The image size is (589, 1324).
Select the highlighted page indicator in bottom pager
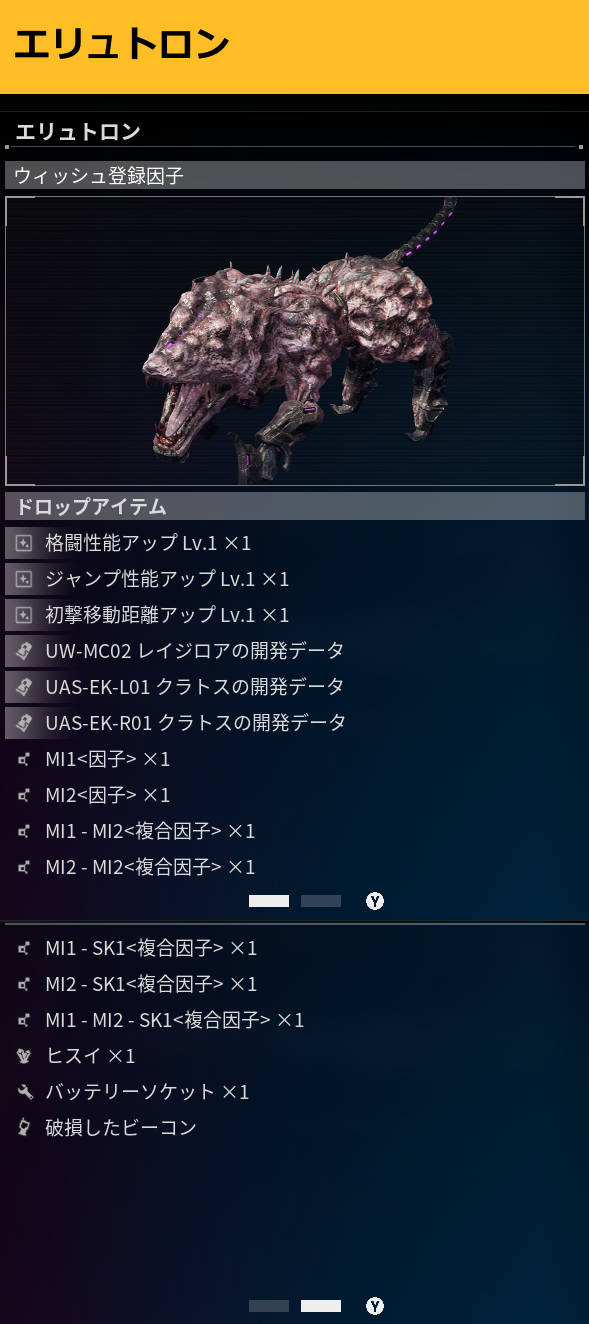point(321,1306)
